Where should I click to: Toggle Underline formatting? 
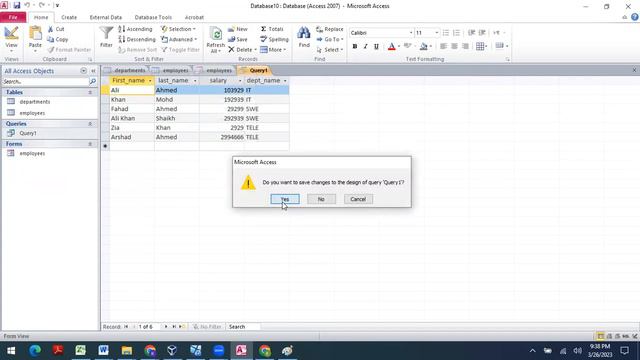pos(376,47)
